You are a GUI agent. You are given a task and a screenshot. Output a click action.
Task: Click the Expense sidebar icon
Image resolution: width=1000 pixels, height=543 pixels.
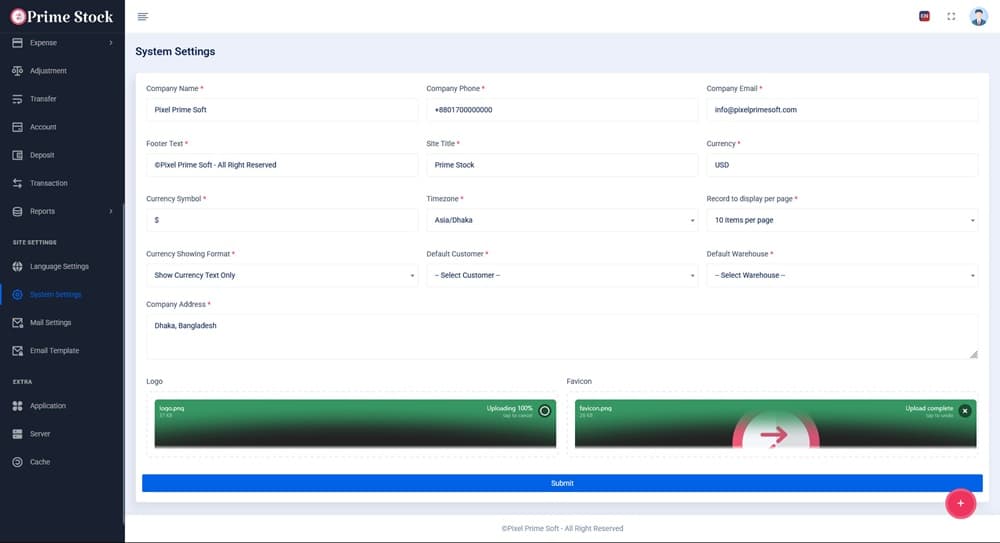pyautogui.click(x=17, y=43)
